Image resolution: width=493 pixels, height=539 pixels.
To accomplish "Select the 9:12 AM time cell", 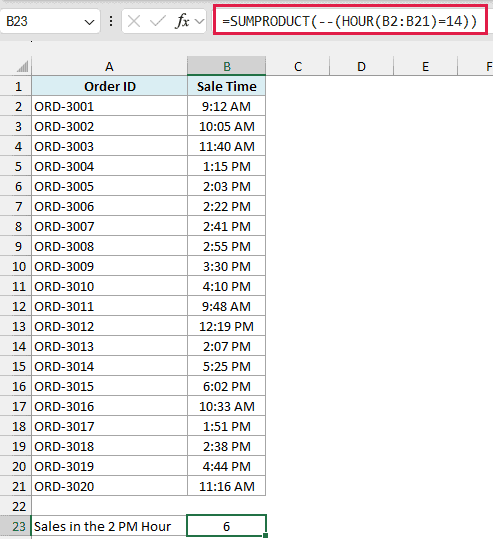I will coord(227,106).
